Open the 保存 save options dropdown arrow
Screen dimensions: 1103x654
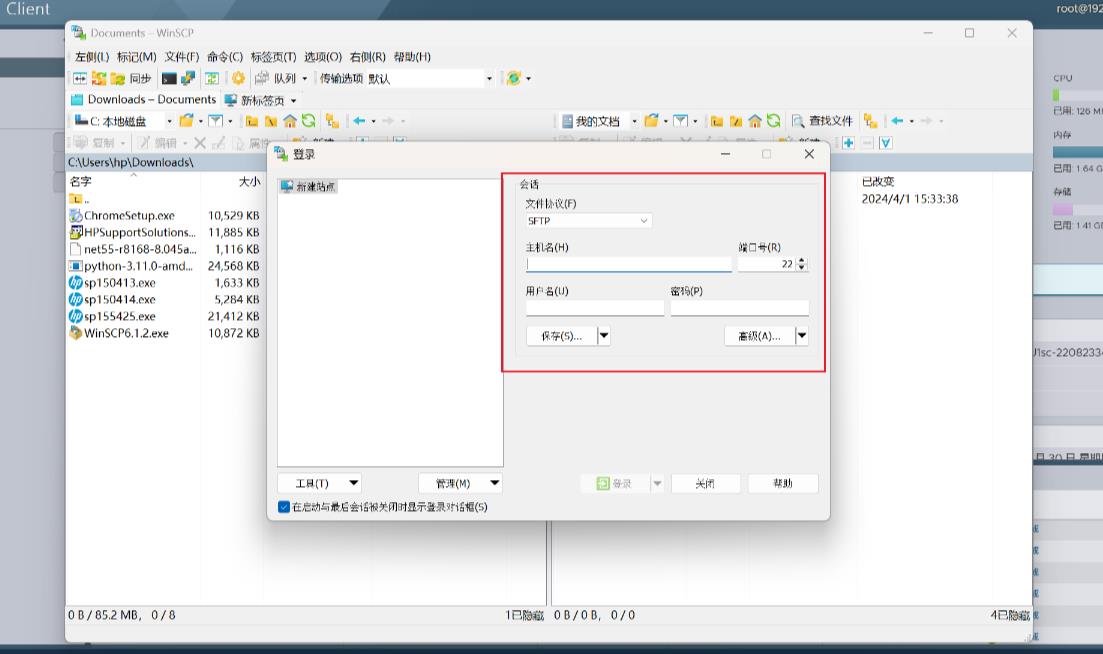(604, 335)
